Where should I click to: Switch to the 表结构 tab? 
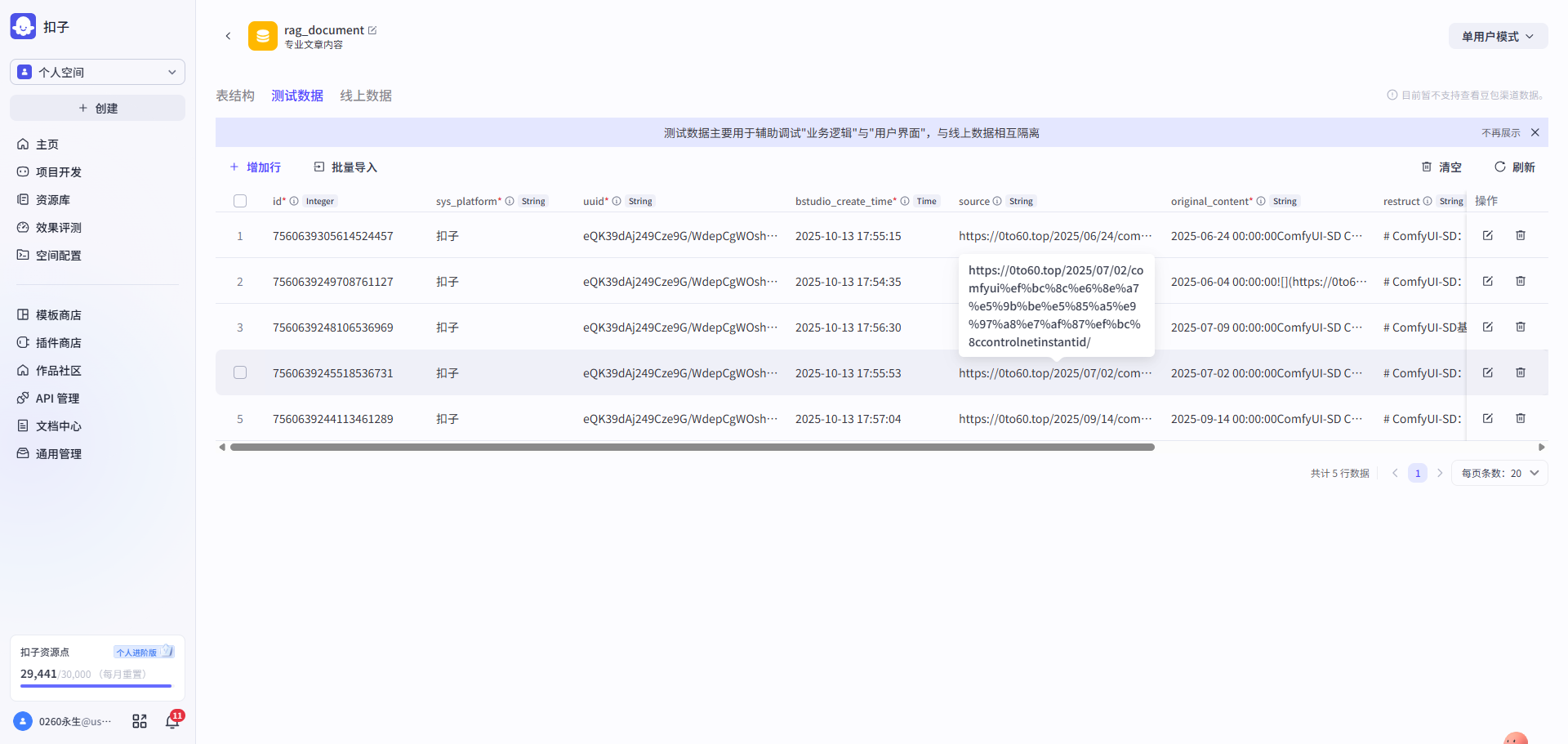(235, 96)
